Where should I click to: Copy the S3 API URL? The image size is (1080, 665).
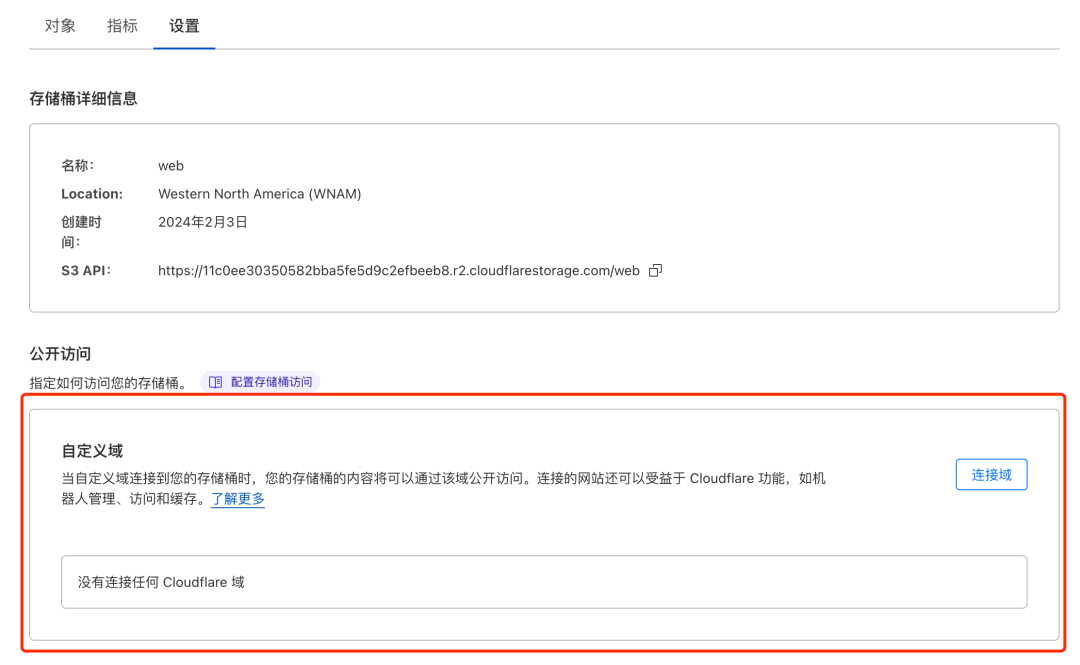tap(655, 270)
